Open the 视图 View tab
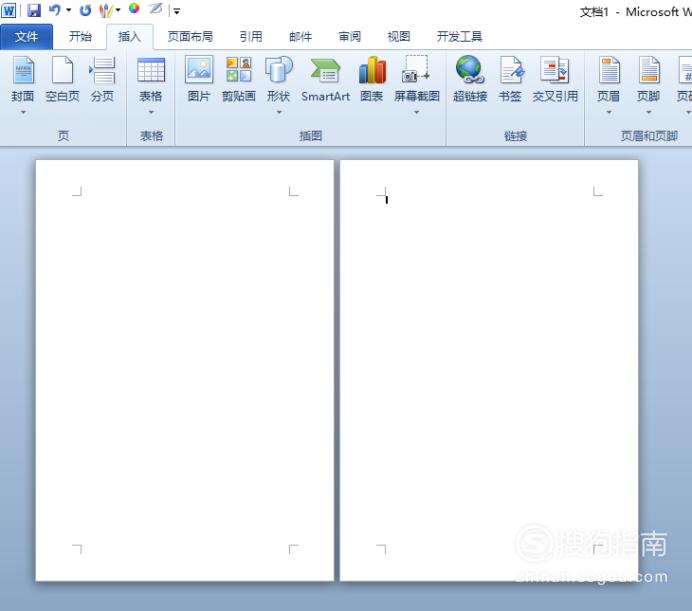The height and width of the screenshot is (611, 692). click(x=399, y=37)
